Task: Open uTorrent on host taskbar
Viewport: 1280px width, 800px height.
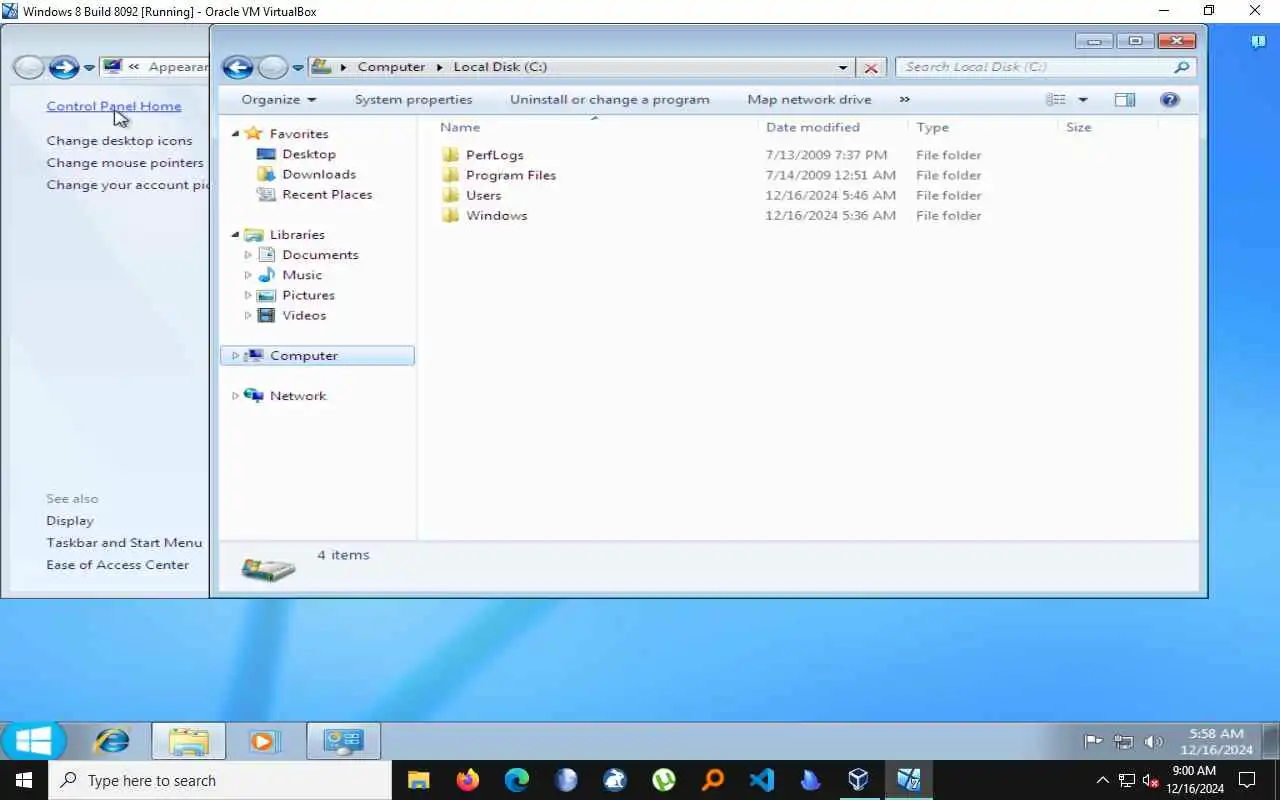Action: coord(663,780)
